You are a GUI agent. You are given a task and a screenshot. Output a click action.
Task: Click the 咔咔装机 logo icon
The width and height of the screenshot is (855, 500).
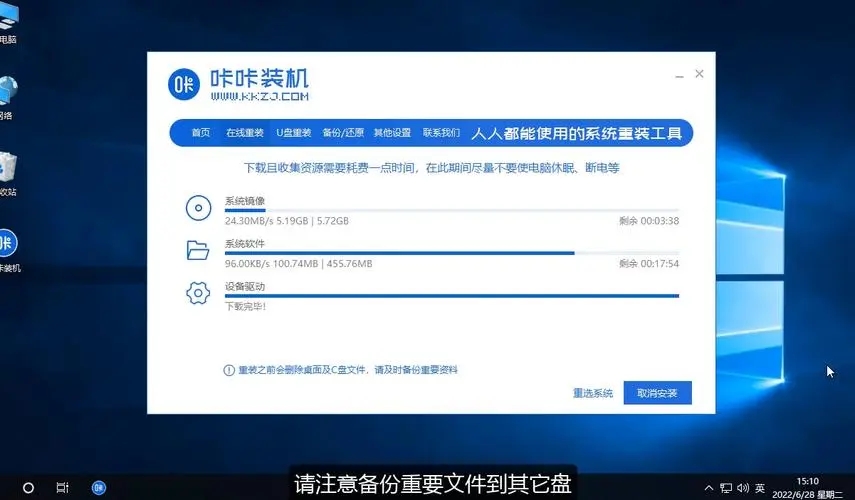[184, 85]
